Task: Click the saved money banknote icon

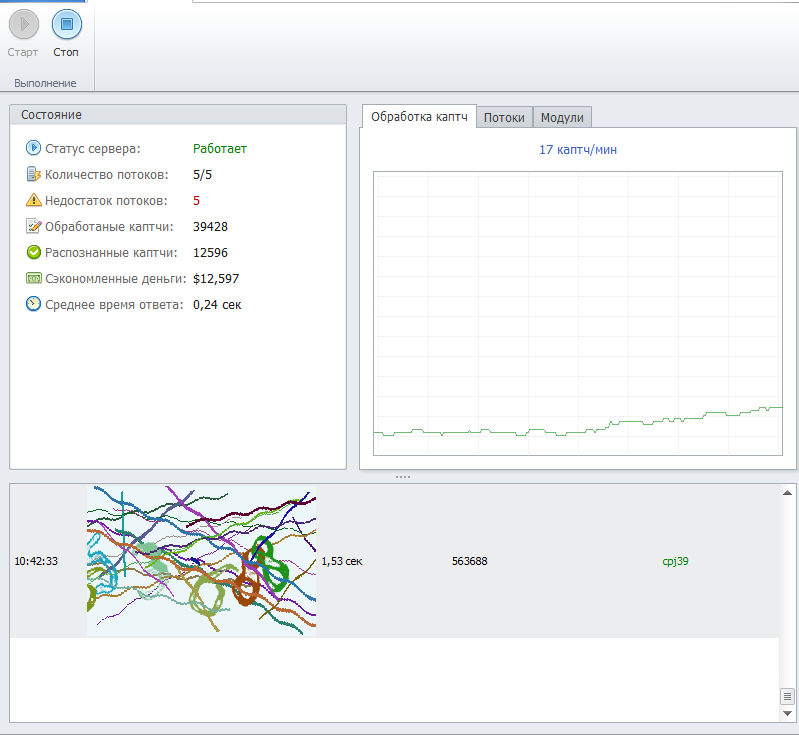Action: point(33,278)
